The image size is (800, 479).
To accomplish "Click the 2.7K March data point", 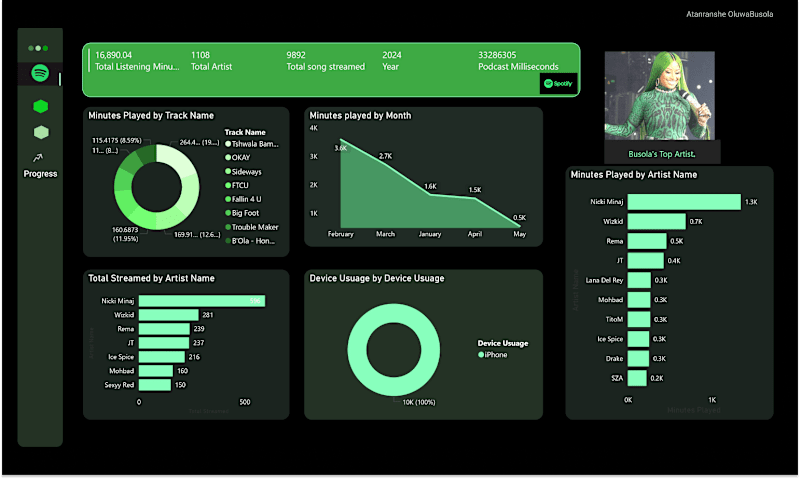I will [x=386, y=164].
